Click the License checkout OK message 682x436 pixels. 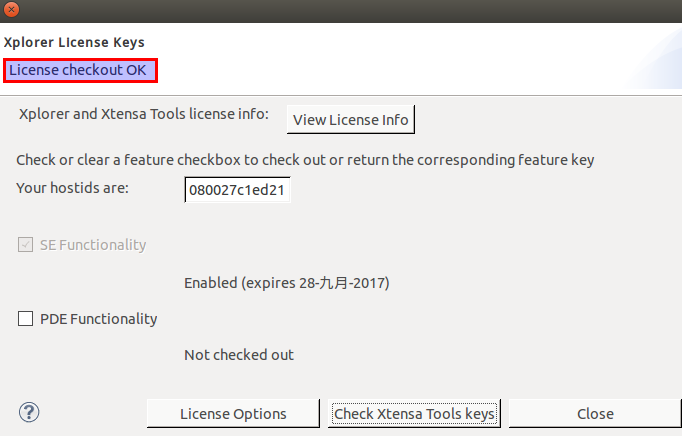78,70
